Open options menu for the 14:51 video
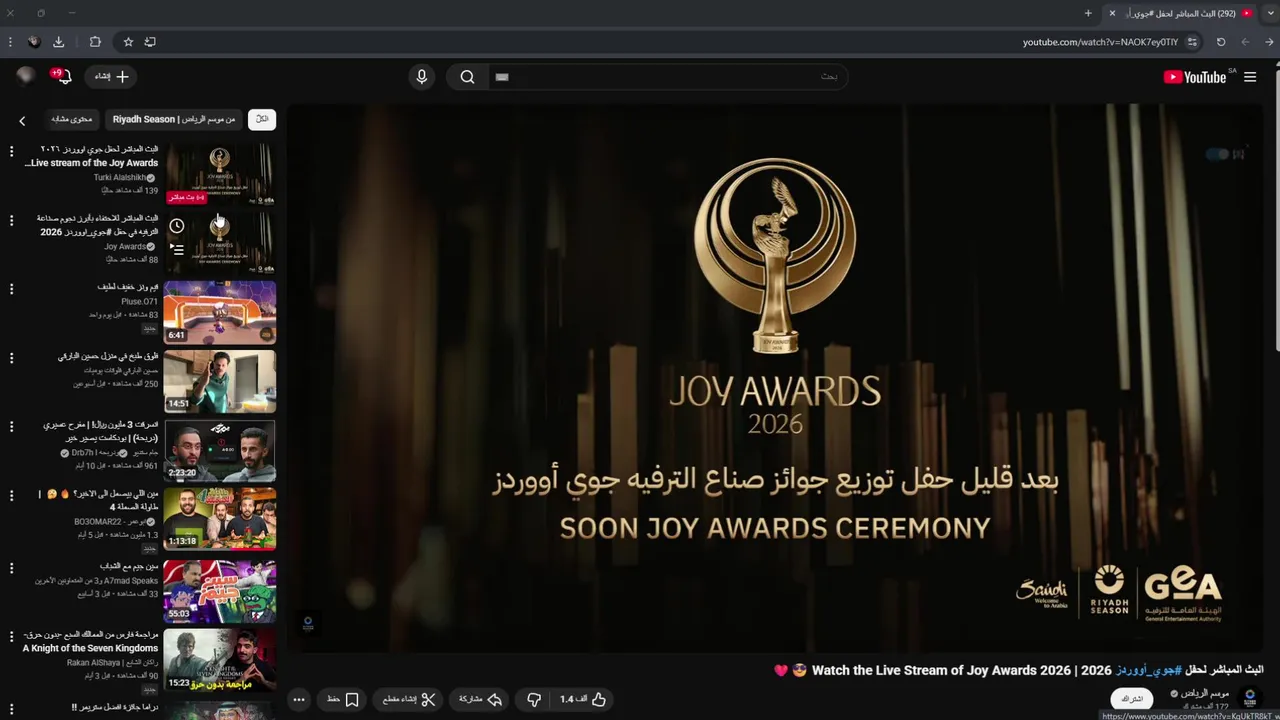 [x=12, y=358]
